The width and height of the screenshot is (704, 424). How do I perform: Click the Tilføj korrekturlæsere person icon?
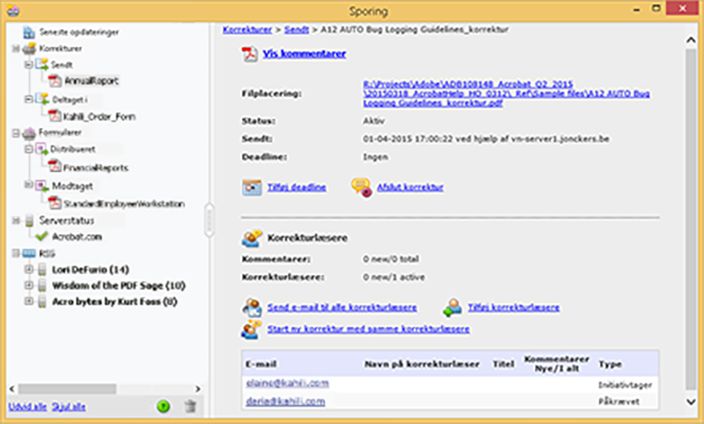click(x=453, y=308)
